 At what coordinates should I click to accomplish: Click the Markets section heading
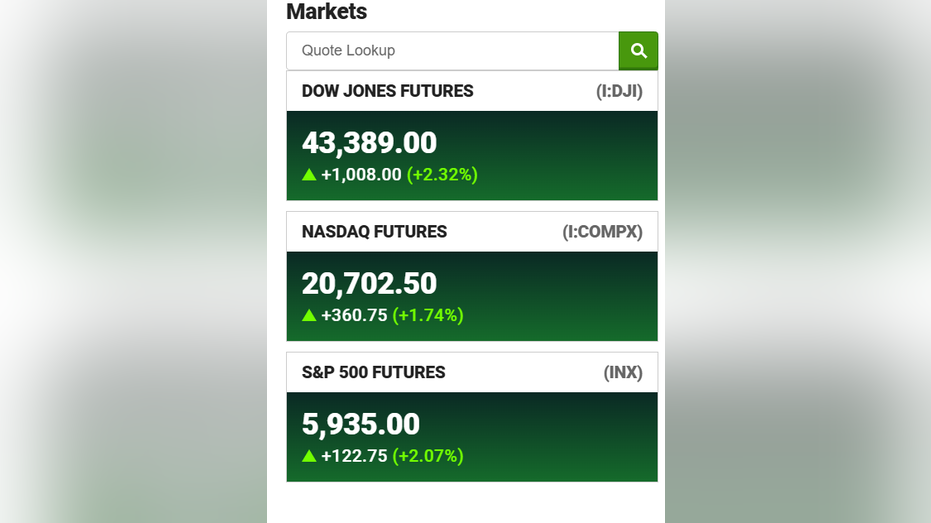coord(327,11)
